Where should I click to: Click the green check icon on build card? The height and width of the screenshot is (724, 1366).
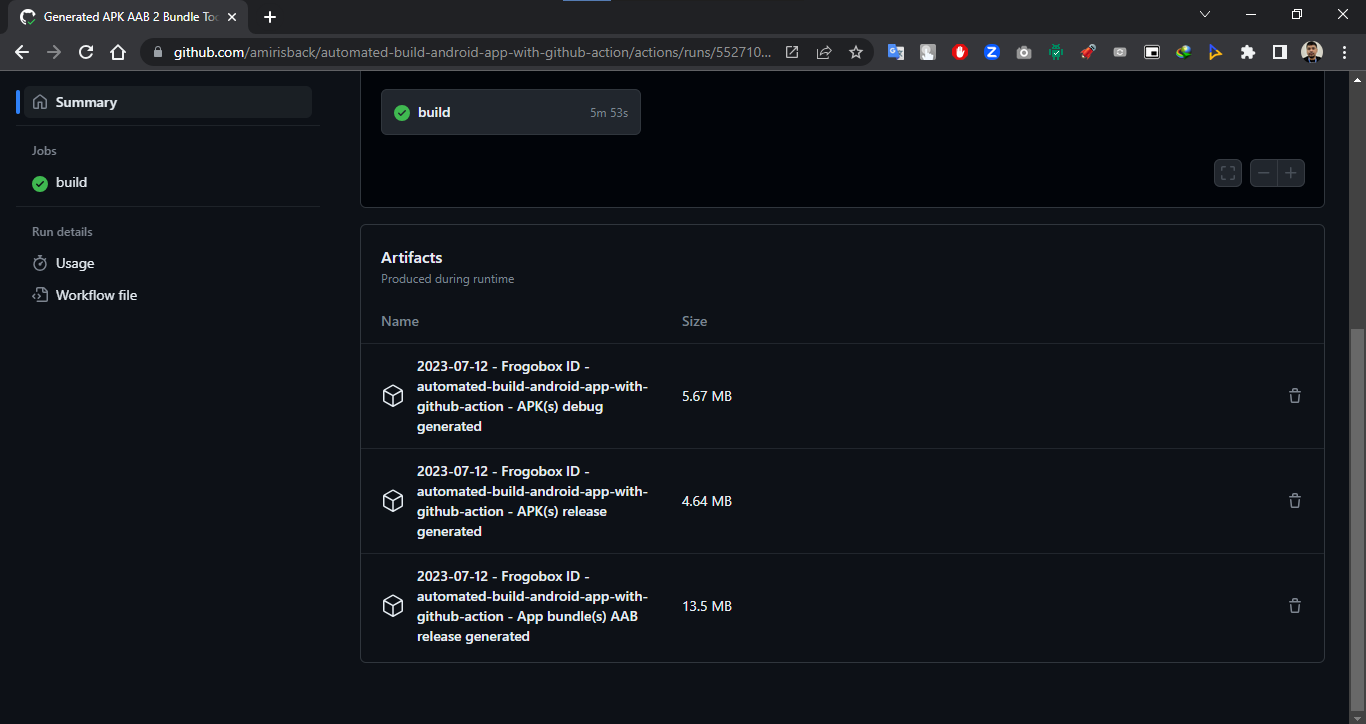click(402, 113)
